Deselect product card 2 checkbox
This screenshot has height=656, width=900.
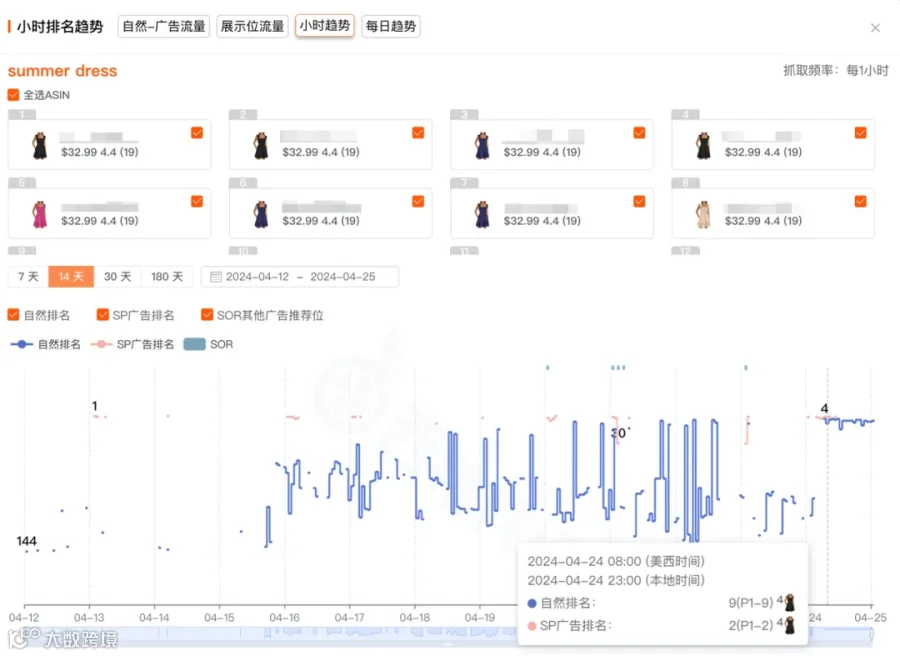point(418,133)
